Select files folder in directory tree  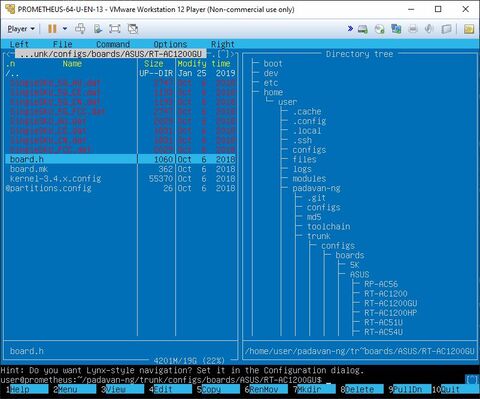(x=304, y=159)
